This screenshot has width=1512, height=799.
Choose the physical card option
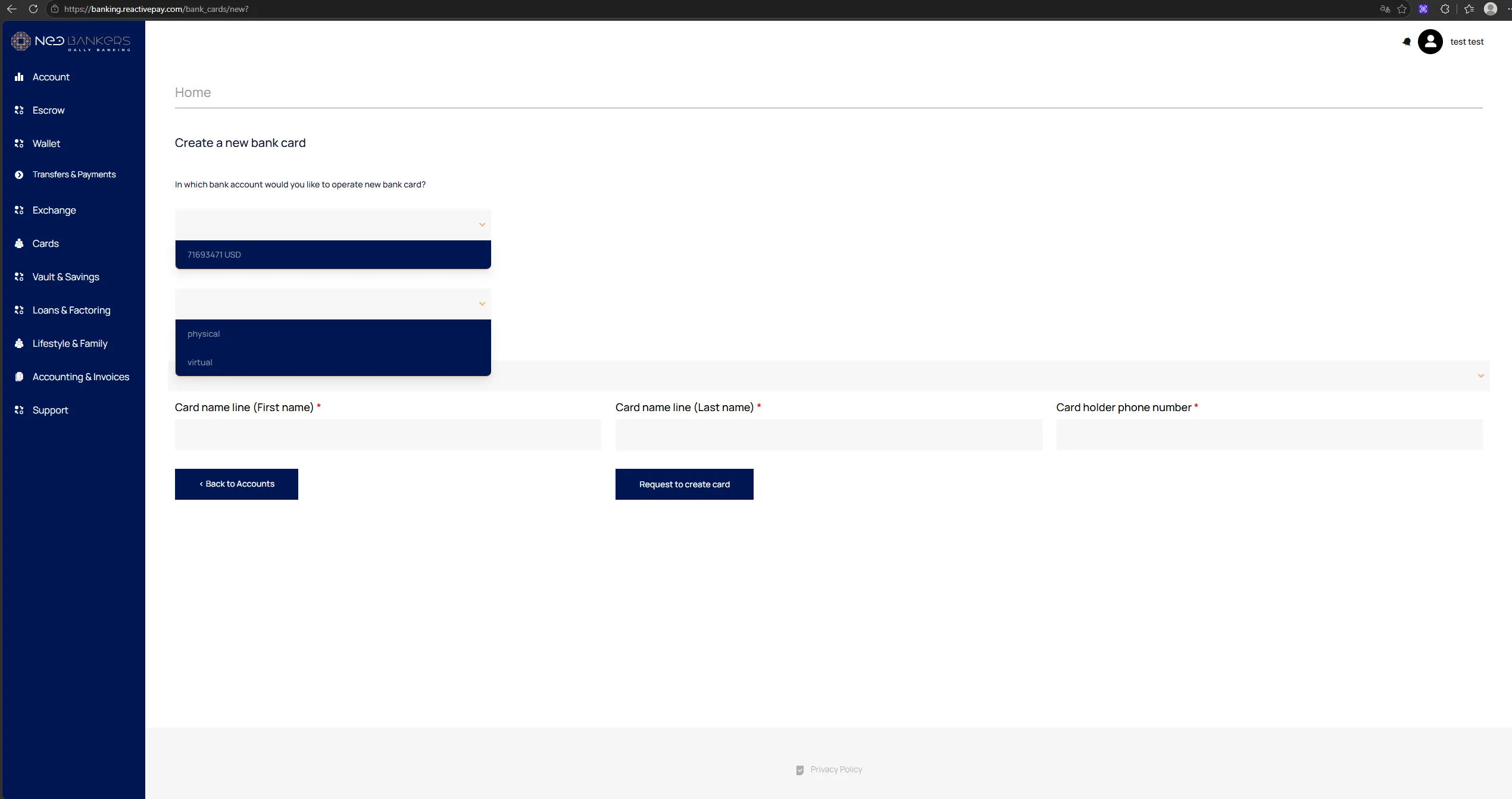coord(333,334)
